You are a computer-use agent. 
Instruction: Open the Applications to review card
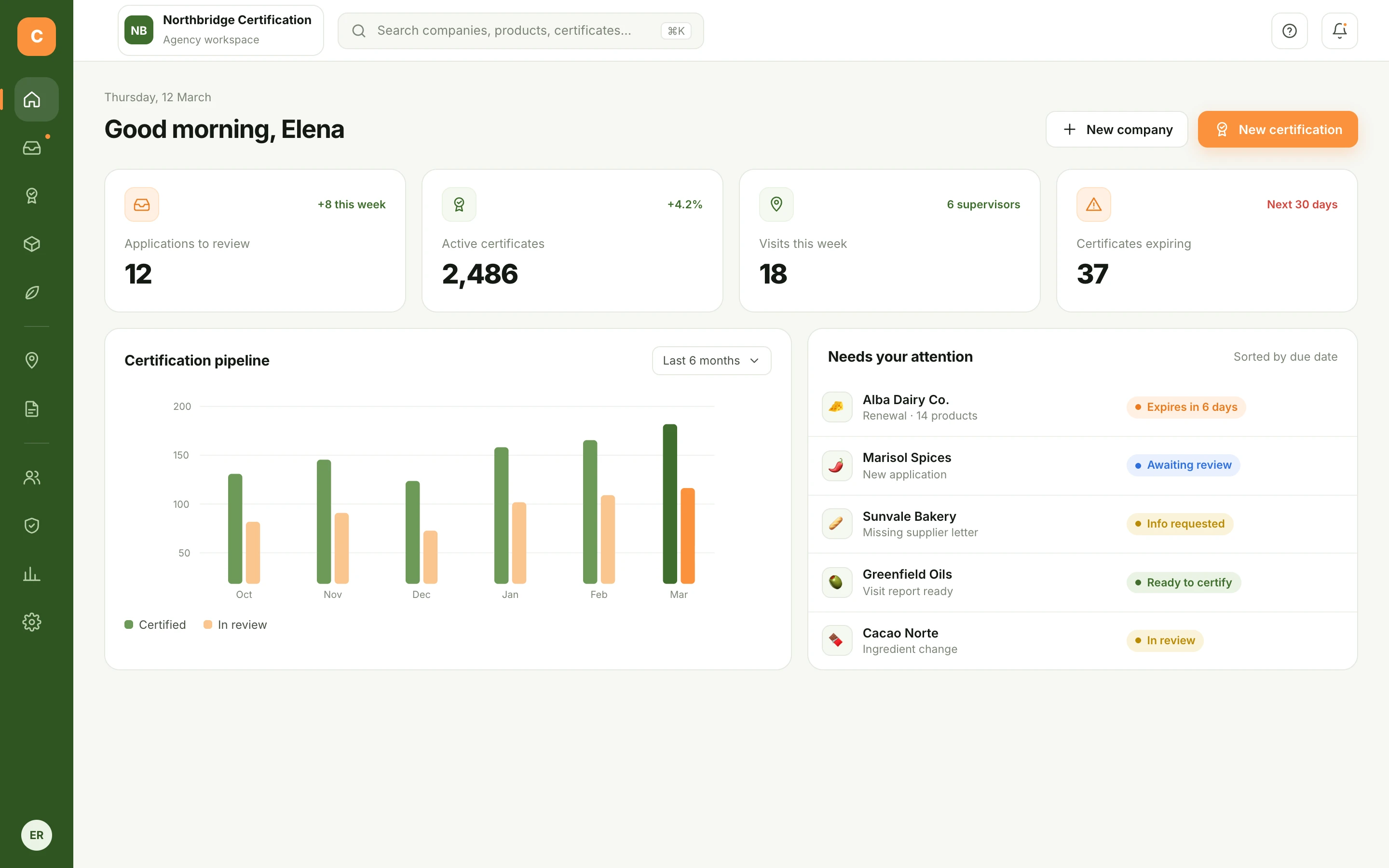tap(255, 241)
